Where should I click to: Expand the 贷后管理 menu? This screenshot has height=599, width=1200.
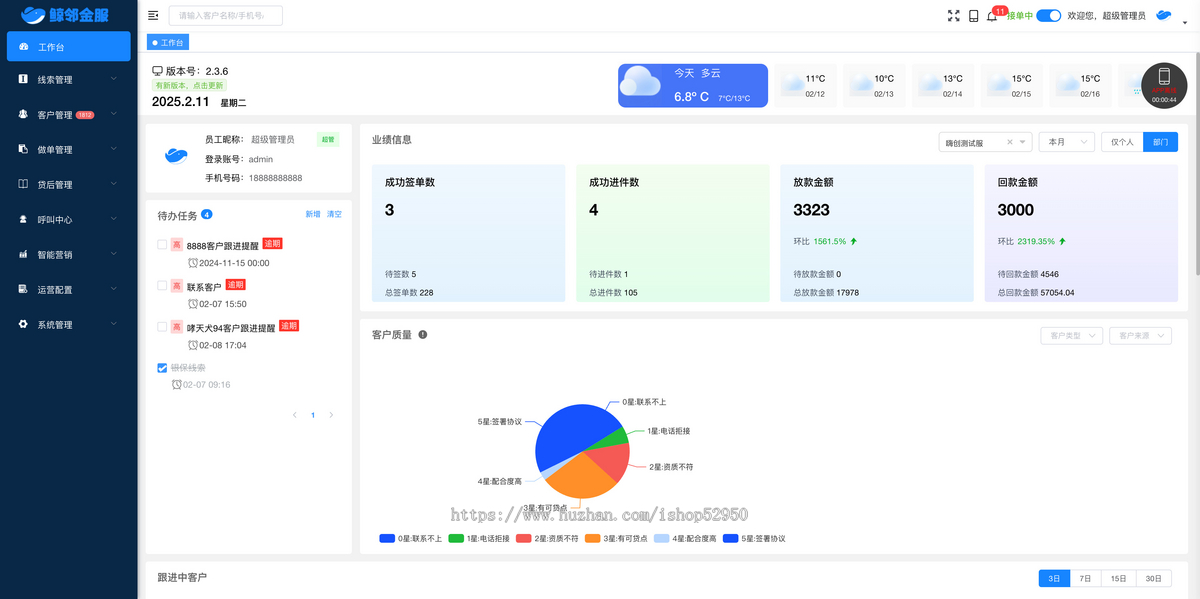[x=113, y=184]
